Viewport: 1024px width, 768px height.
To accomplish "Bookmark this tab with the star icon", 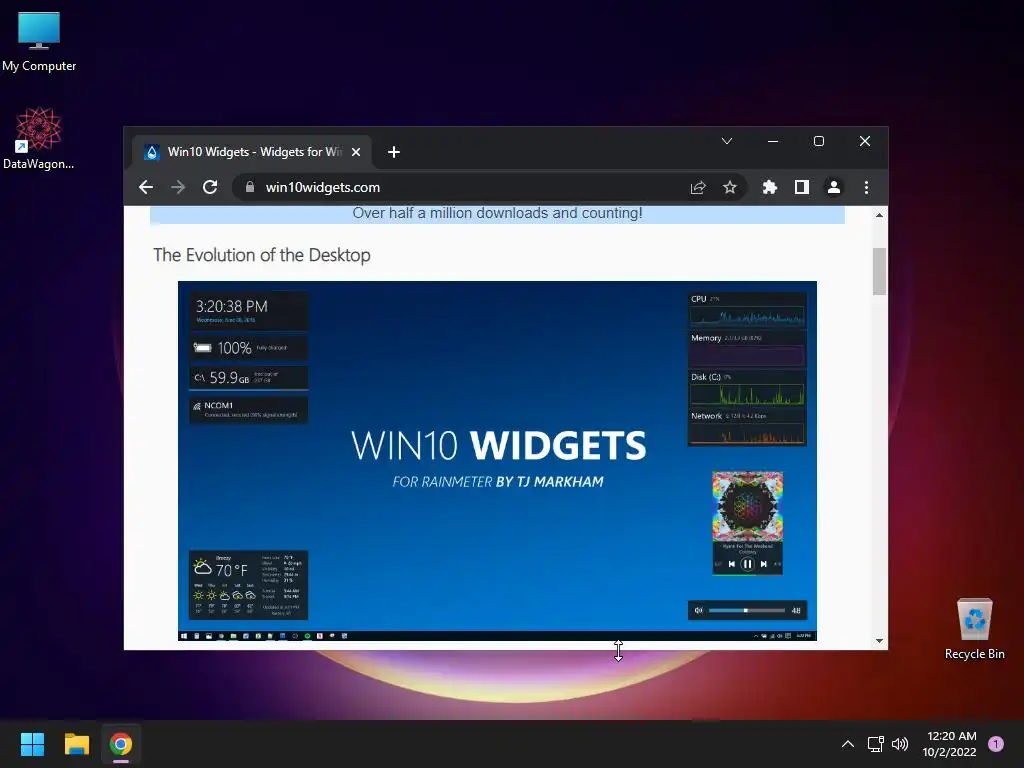I will 729,187.
